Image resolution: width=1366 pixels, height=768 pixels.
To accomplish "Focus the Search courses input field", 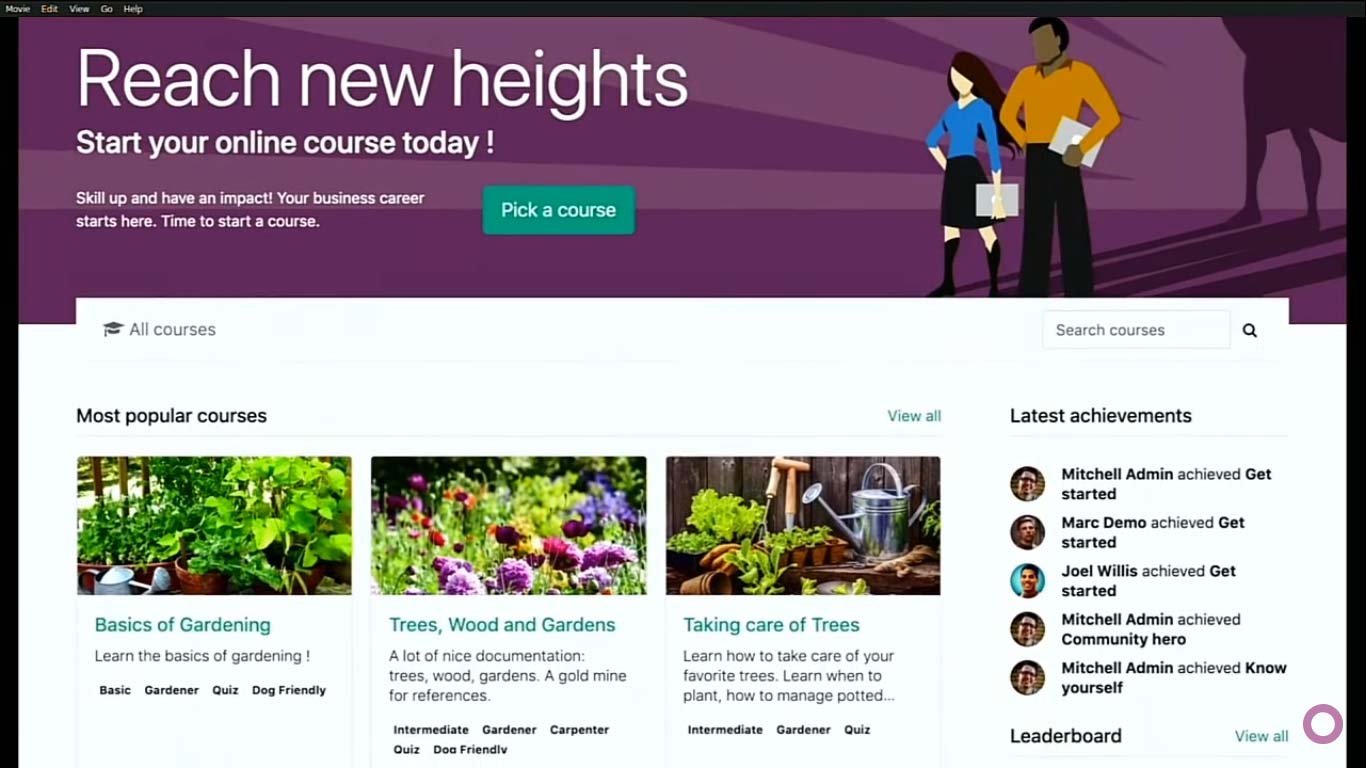I will pyautogui.click(x=1136, y=330).
